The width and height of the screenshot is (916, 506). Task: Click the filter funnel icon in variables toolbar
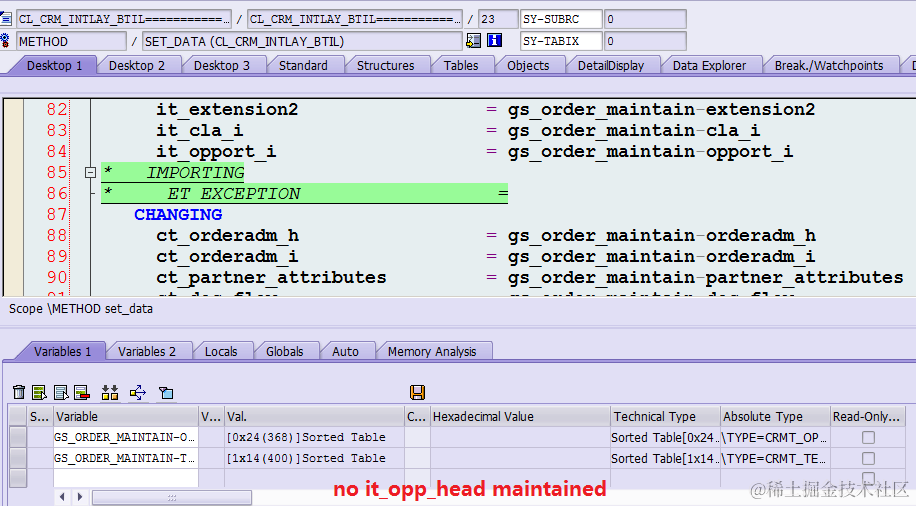166,392
